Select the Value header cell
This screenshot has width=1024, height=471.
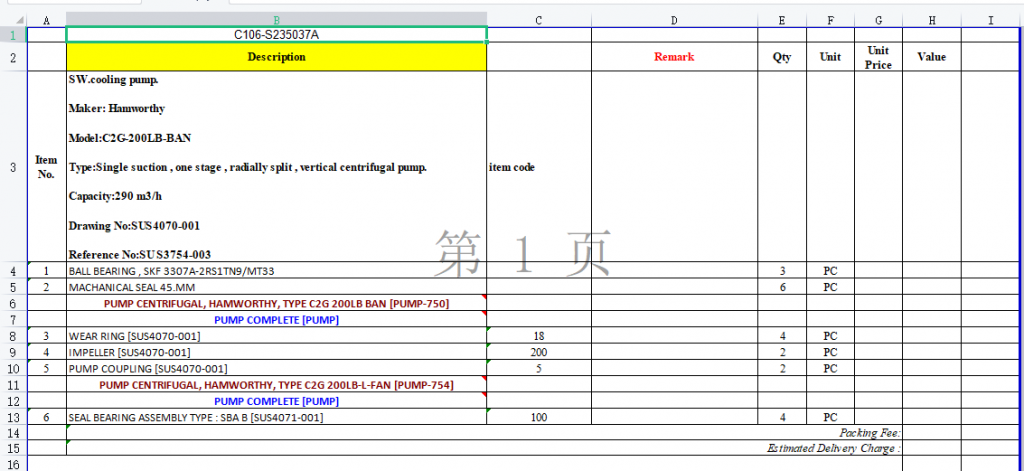pyautogui.click(x=931, y=57)
